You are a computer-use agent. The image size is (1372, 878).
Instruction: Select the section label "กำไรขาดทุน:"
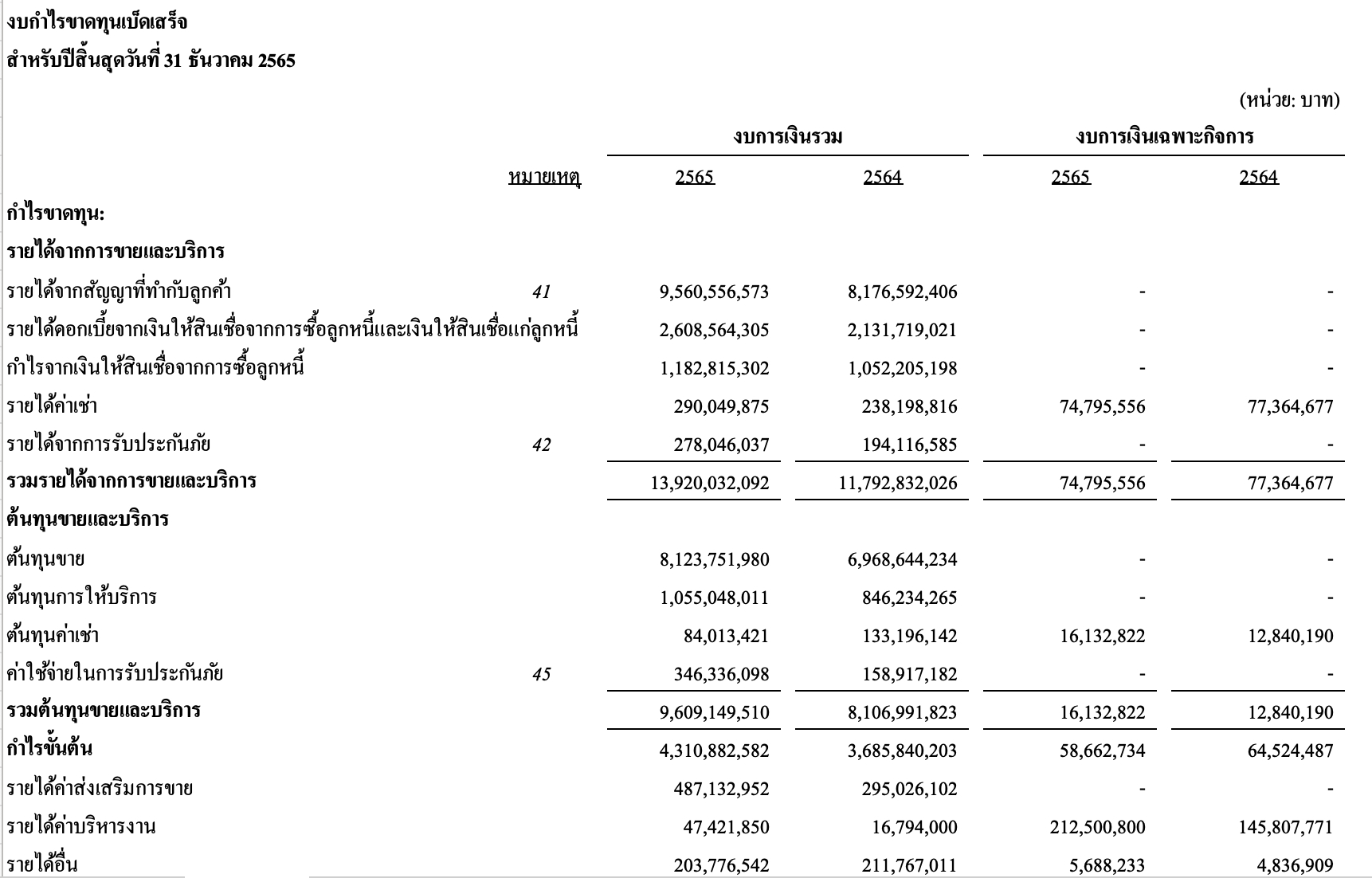point(56,214)
